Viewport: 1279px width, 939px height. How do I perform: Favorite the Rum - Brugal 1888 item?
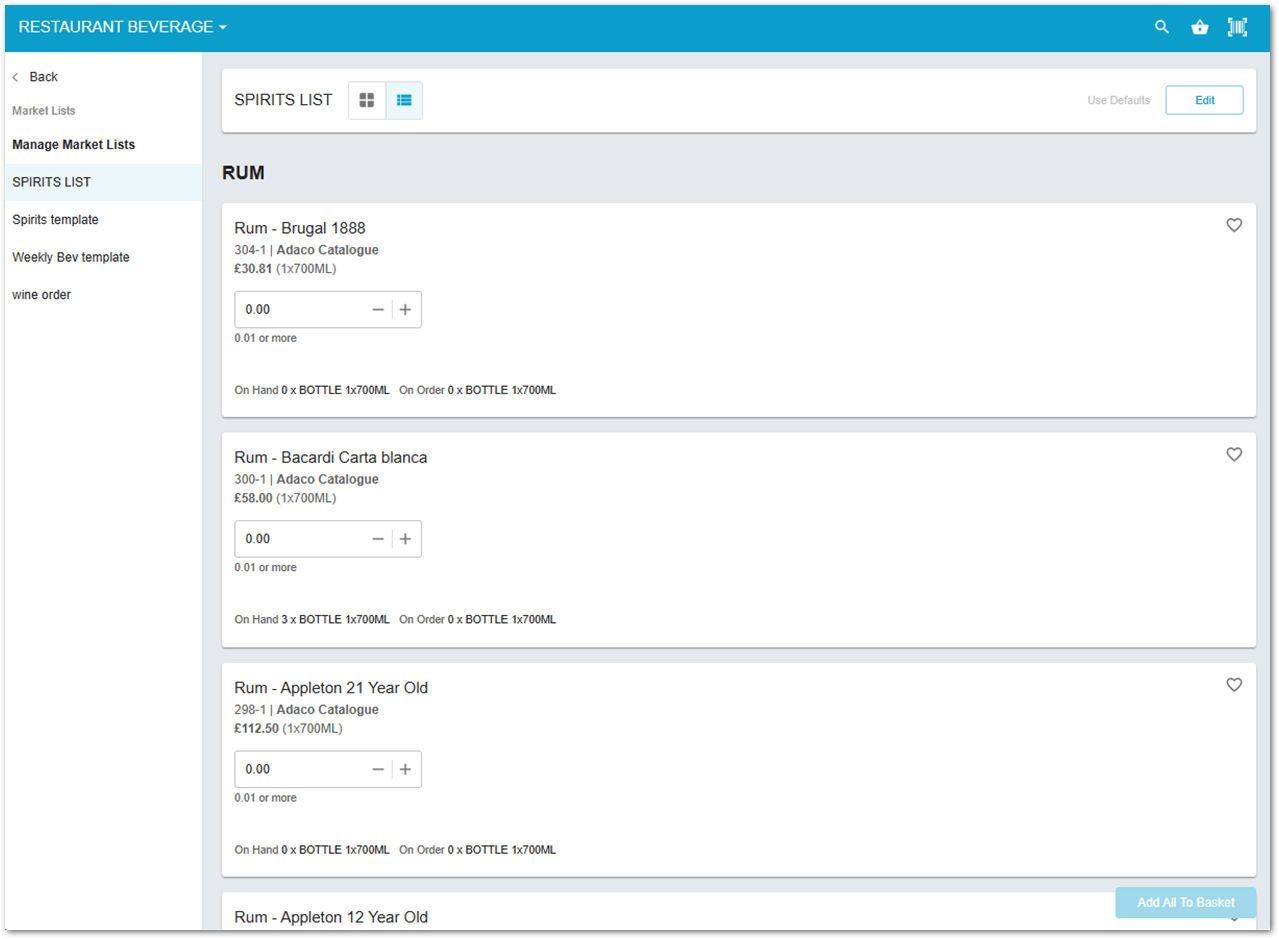point(1234,225)
